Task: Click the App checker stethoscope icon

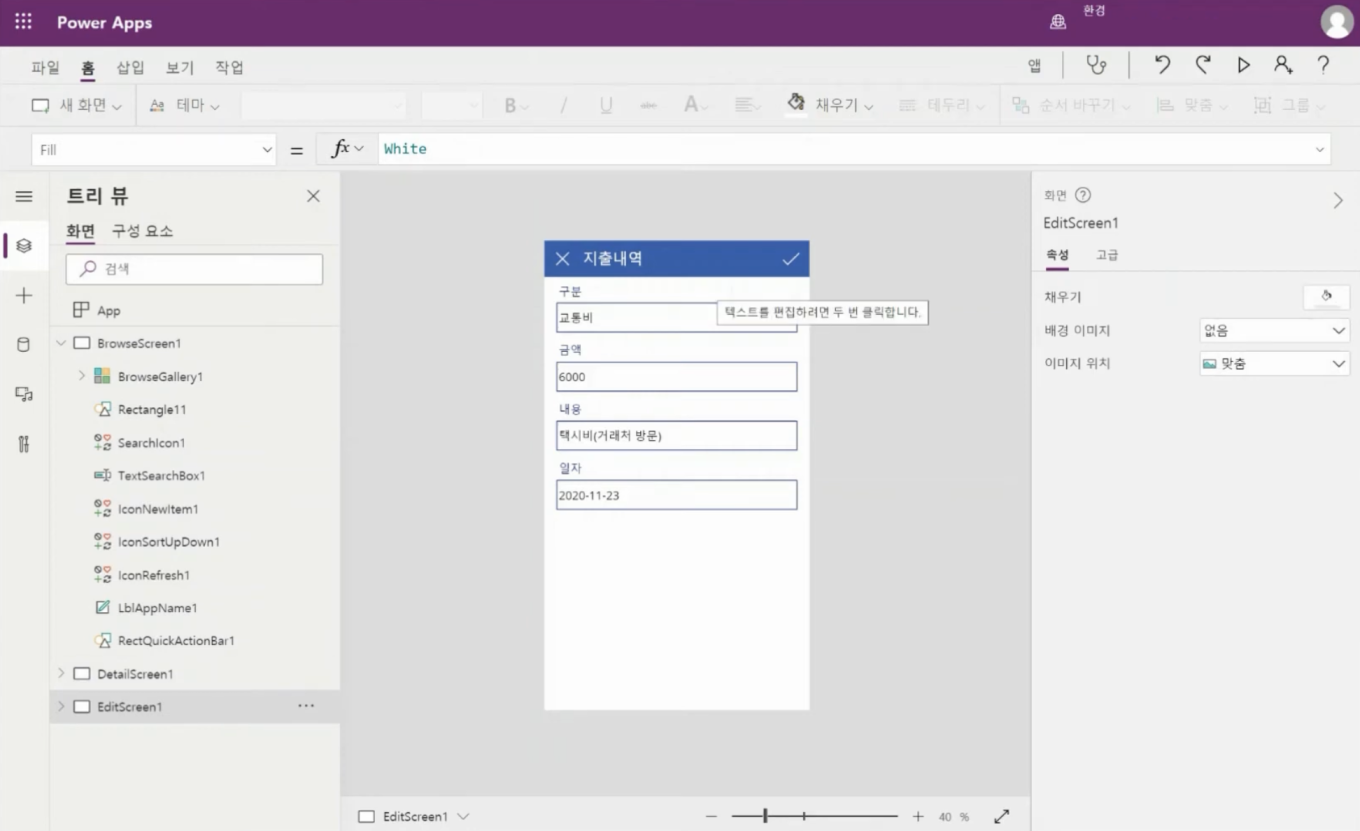Action: coord(1097,65)
